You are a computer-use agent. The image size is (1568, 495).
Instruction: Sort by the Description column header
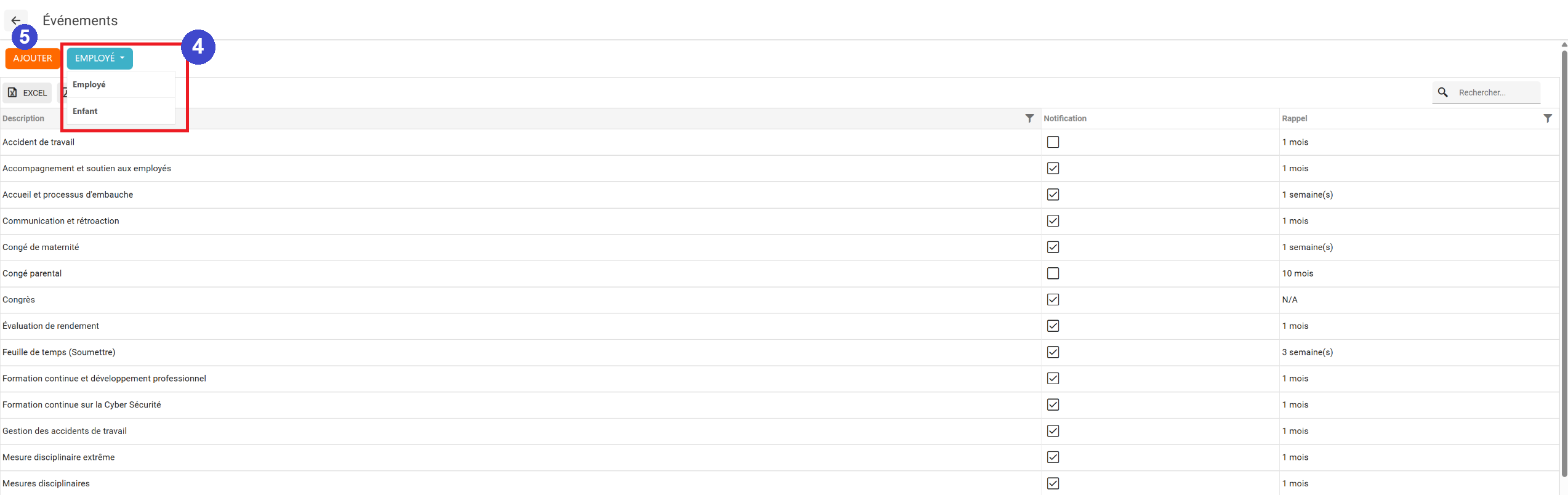pyautogui.click(x=23, y=119)
